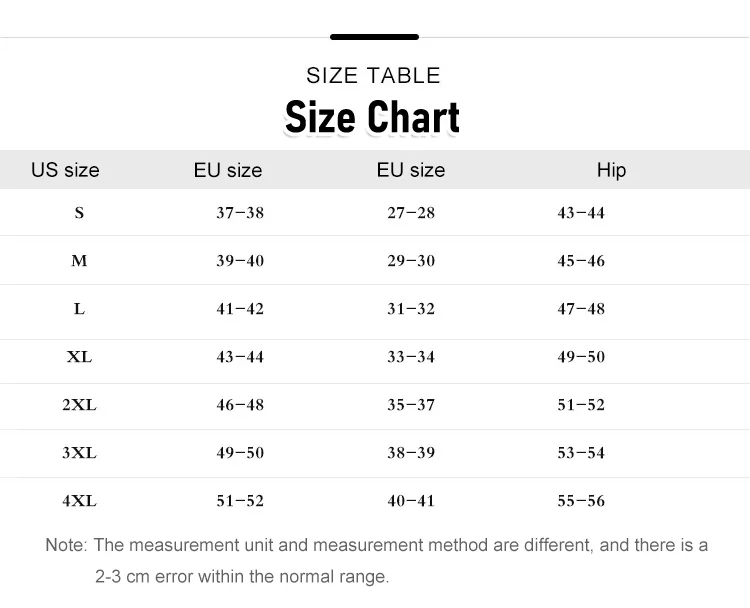Click the 35-37 size value
The height and width of the screenshot is (608, 750).
pos(411,405)
